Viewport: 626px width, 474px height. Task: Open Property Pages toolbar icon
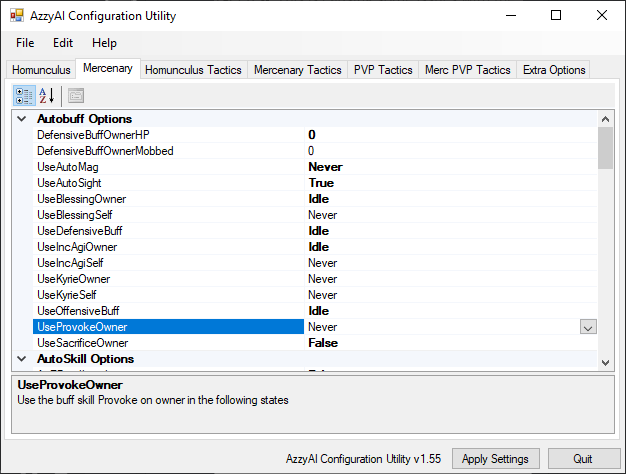76,96
